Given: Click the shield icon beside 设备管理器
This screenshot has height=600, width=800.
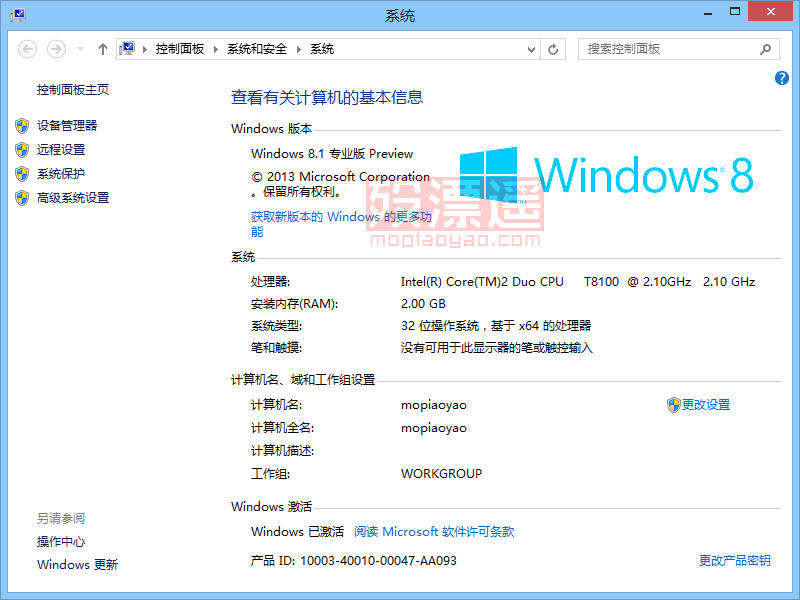Looking at the screenshot, I should point(22,126).
